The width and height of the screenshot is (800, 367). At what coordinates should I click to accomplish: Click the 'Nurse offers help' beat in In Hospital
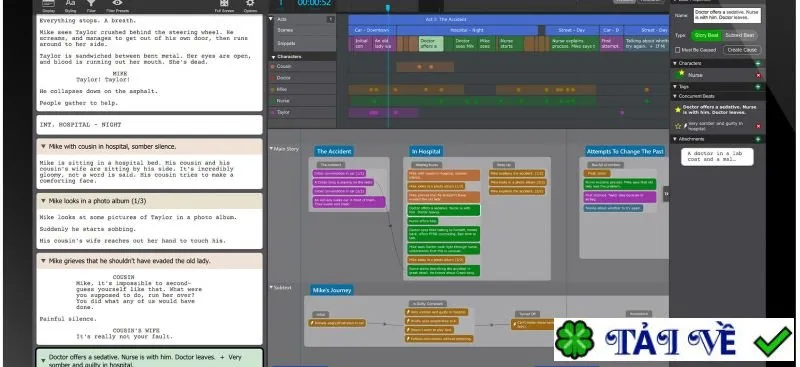click(x=422, y=221)
